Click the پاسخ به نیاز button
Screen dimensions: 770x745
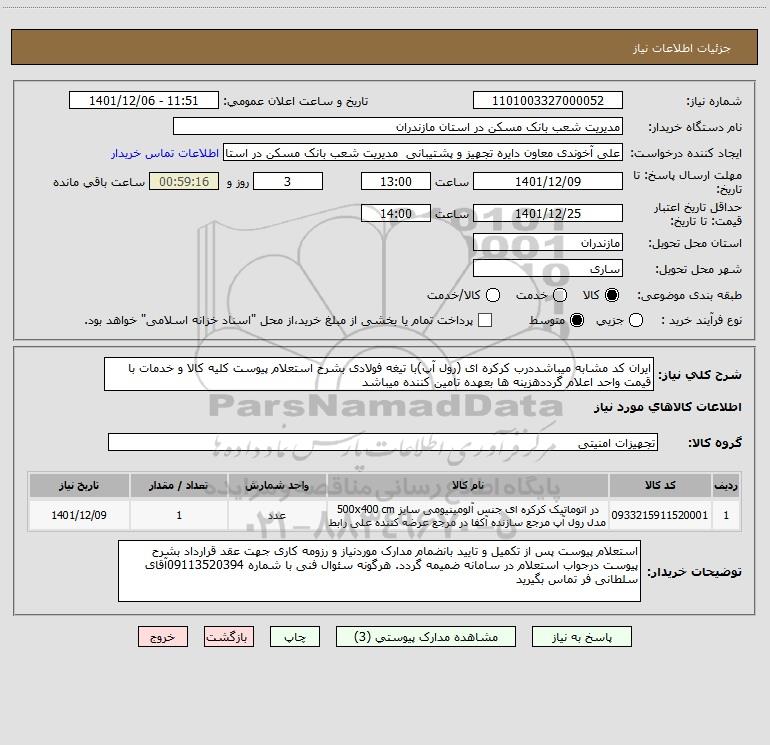[x=581, y=637]
